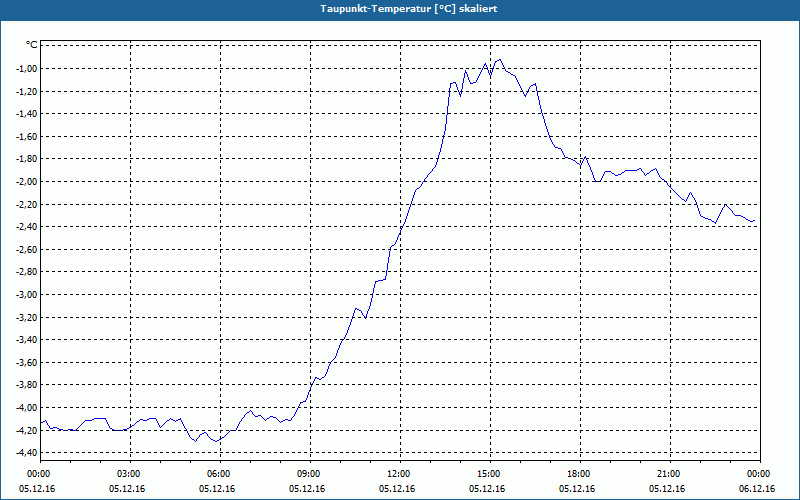Screen dimensions: 800x500
Task: Click the -1,00 y-axis label
Action: [28, 69]
